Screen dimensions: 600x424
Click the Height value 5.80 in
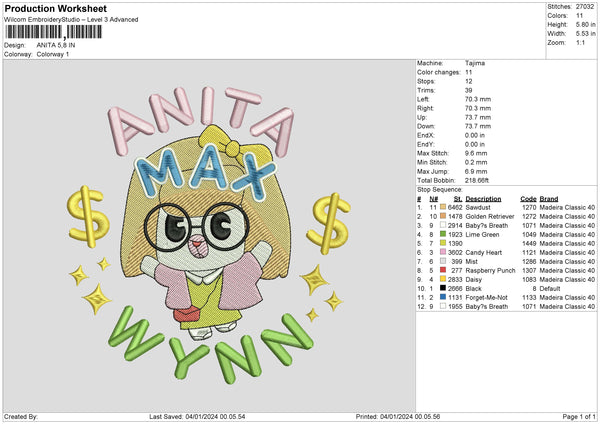[585, 24]
